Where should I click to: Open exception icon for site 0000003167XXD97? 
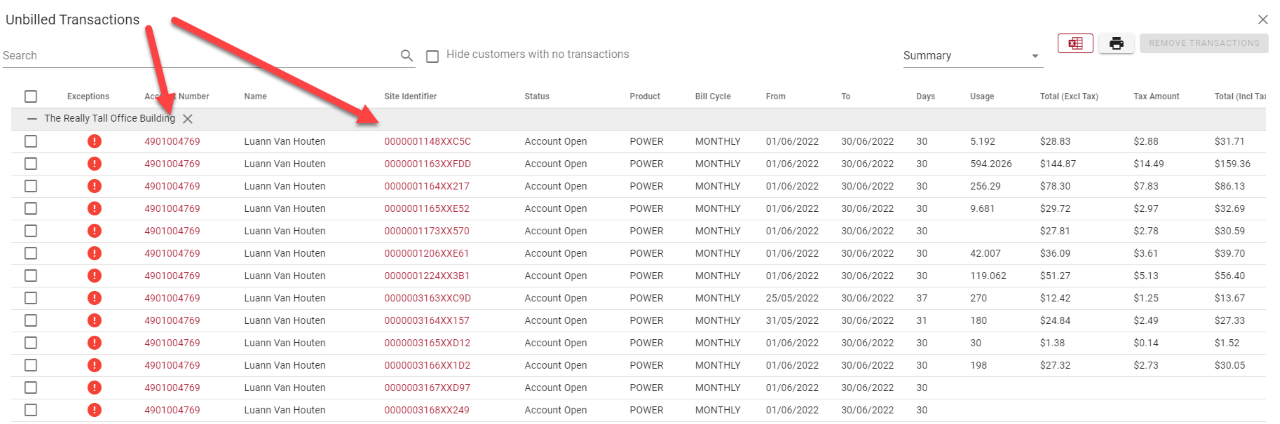tap(94, 387)
